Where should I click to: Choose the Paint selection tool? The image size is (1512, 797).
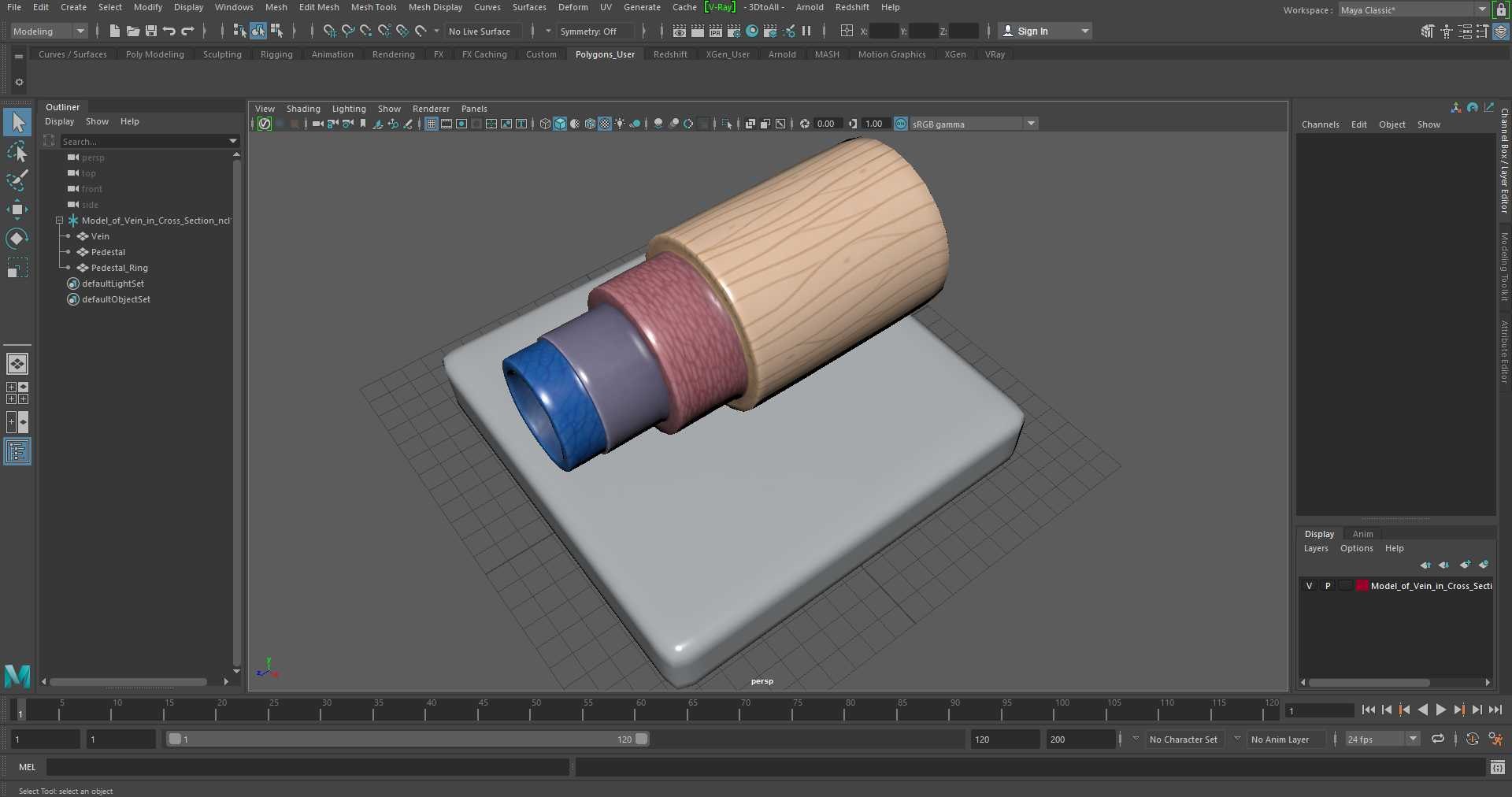(x=17, y=180)
